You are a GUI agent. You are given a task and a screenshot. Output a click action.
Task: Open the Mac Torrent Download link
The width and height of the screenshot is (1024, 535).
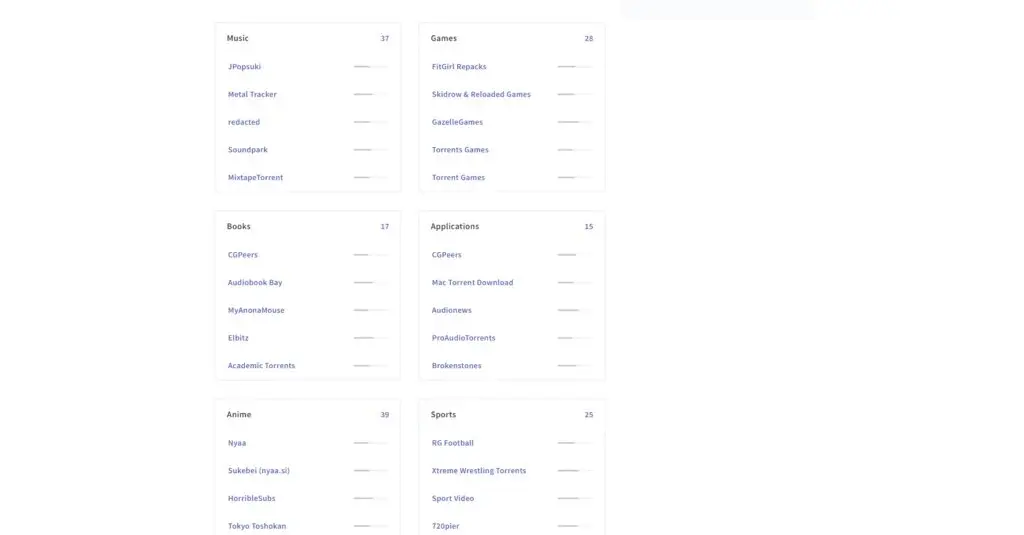472,282
